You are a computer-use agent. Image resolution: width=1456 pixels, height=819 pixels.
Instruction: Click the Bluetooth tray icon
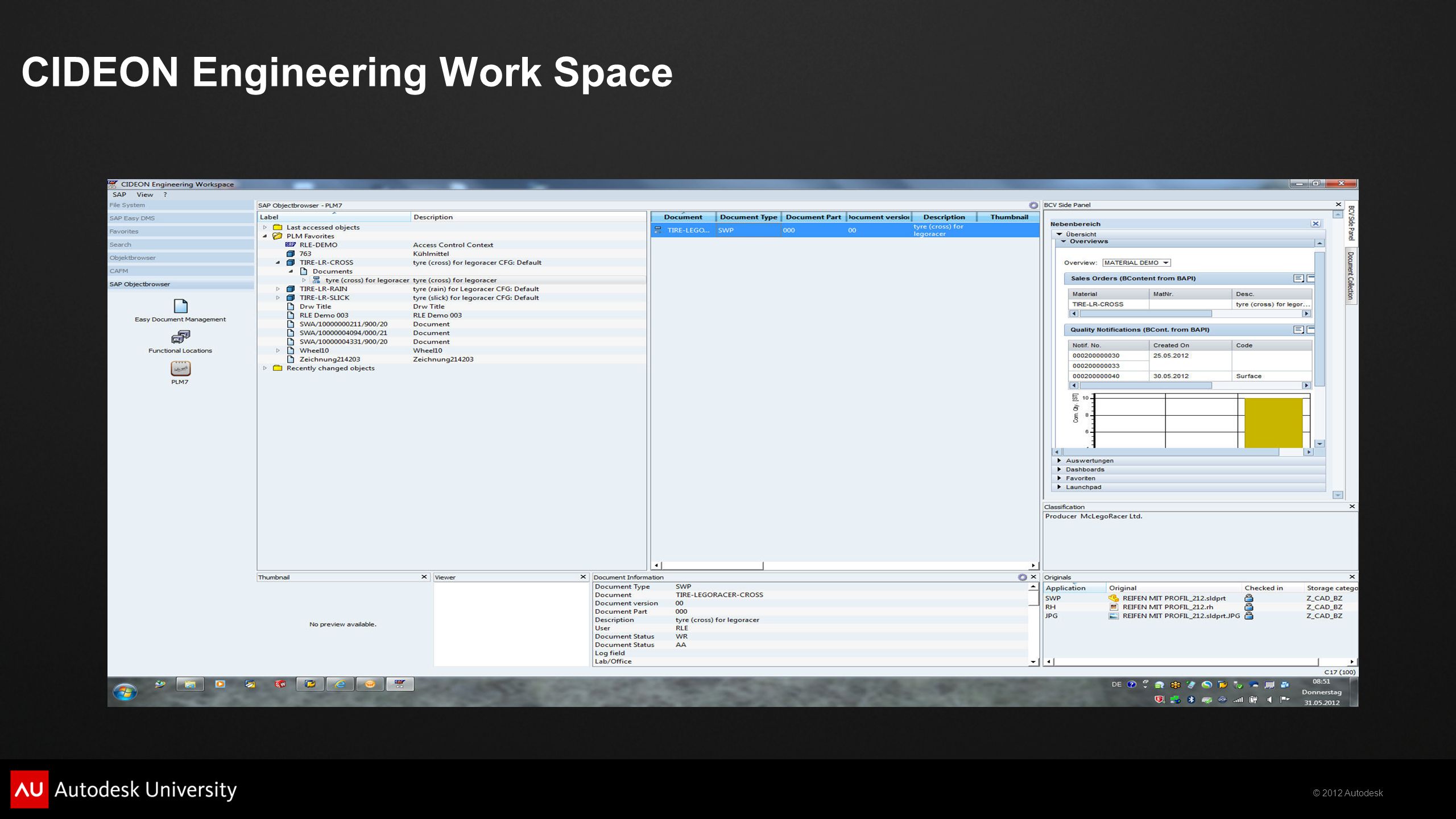1191,700
